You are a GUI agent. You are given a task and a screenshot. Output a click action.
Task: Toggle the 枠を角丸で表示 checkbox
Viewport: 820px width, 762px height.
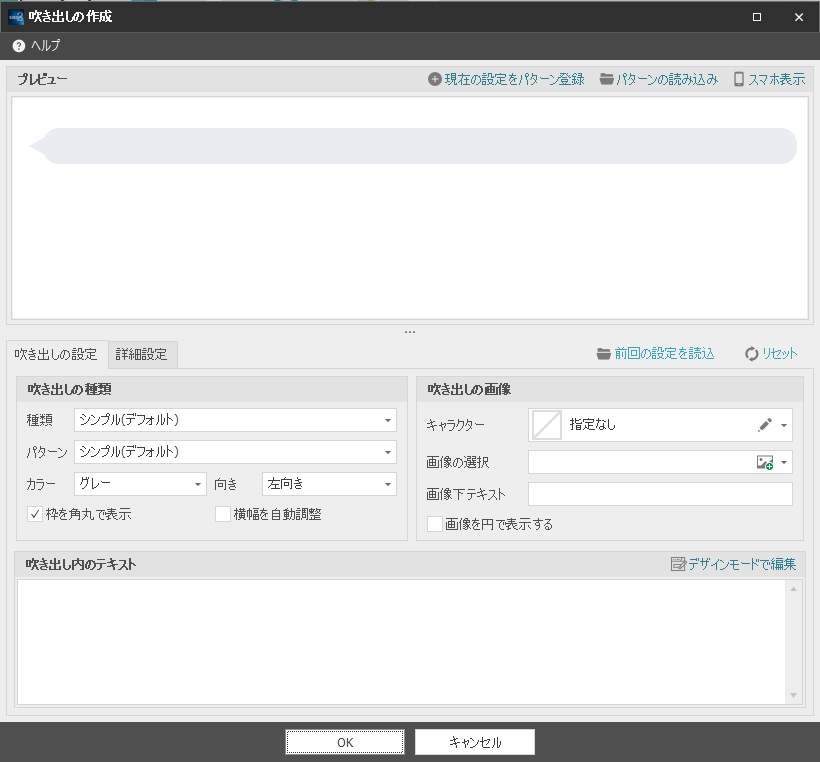[x=35, y=514]
